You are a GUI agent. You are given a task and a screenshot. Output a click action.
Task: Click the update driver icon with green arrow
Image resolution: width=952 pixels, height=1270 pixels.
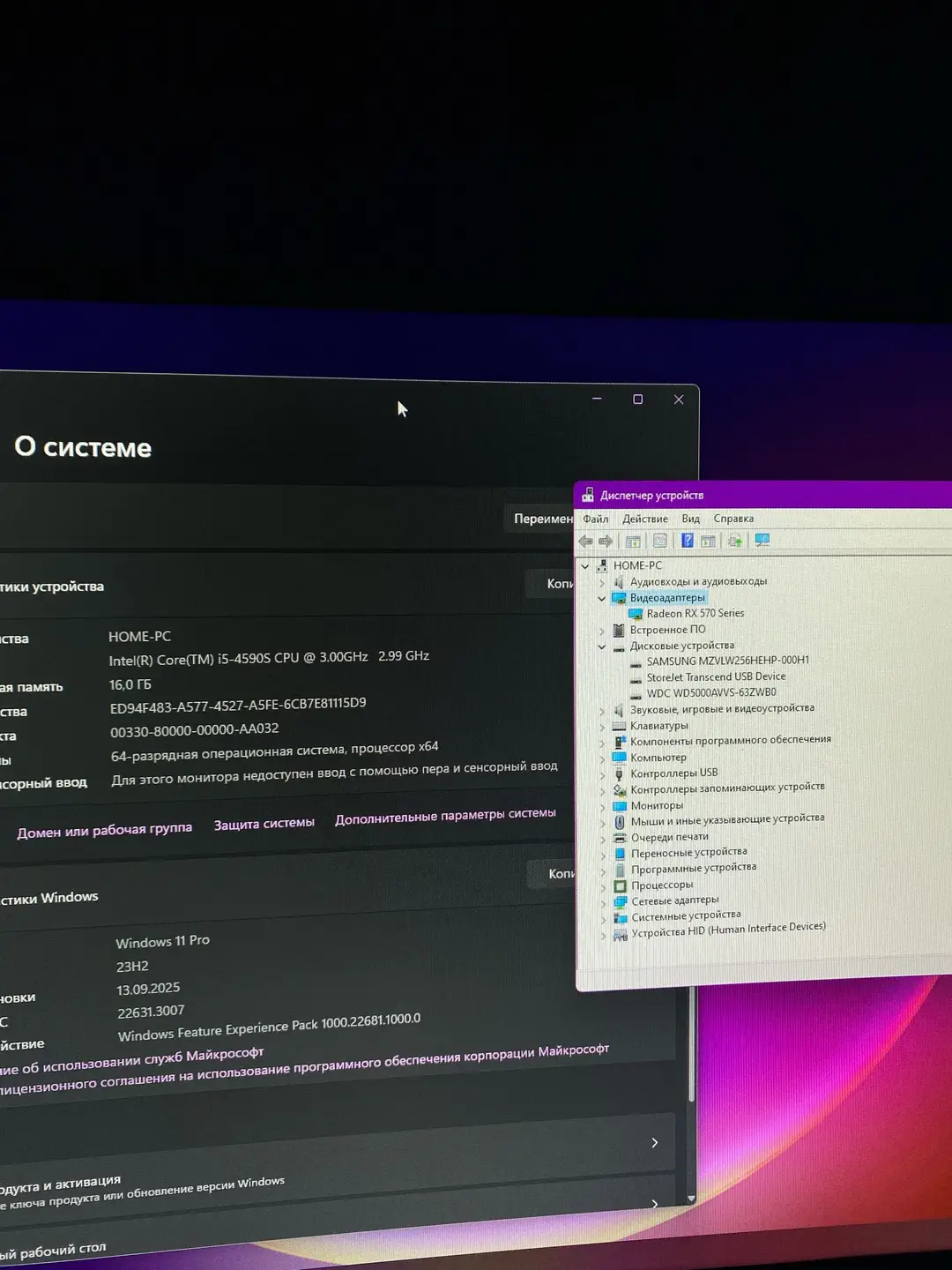coord(735,541)
